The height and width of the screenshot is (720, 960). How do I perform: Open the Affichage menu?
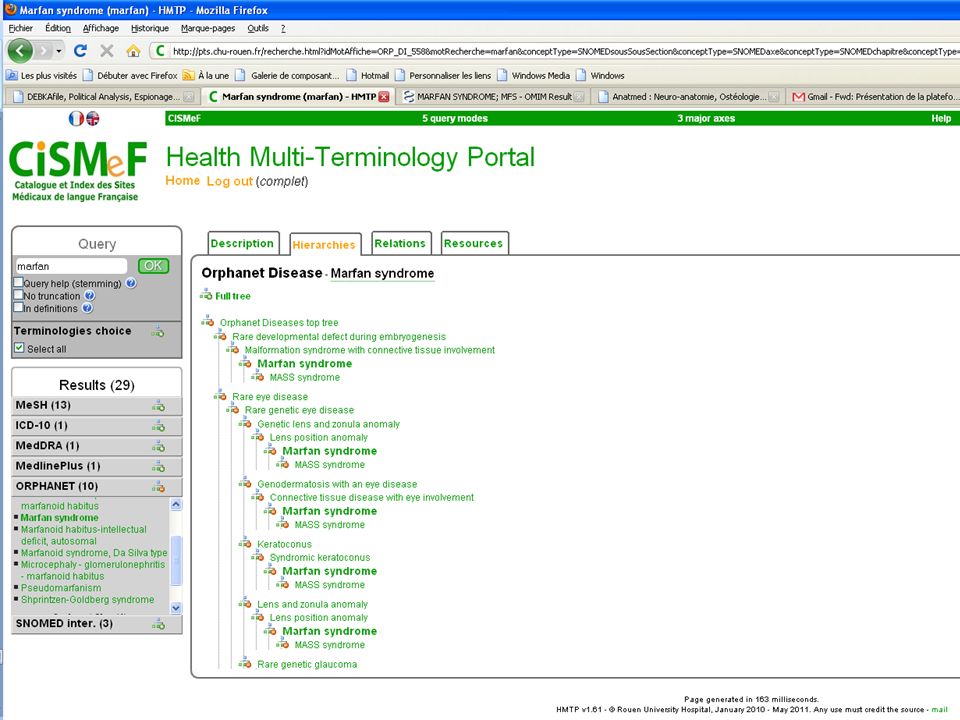click(x=101, y=28)
